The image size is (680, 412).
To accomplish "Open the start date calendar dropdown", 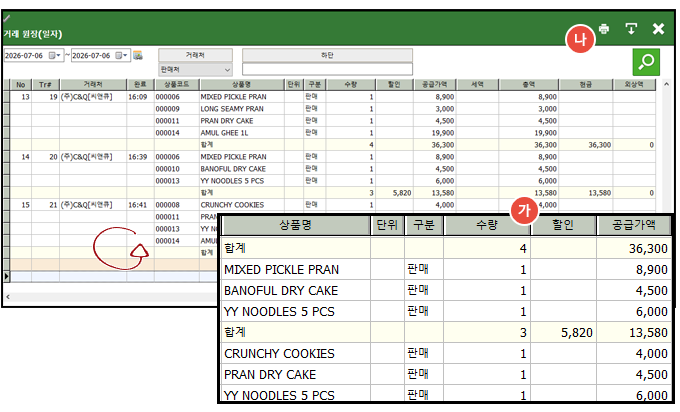I will pyautogui.click(x=54, y=56).
